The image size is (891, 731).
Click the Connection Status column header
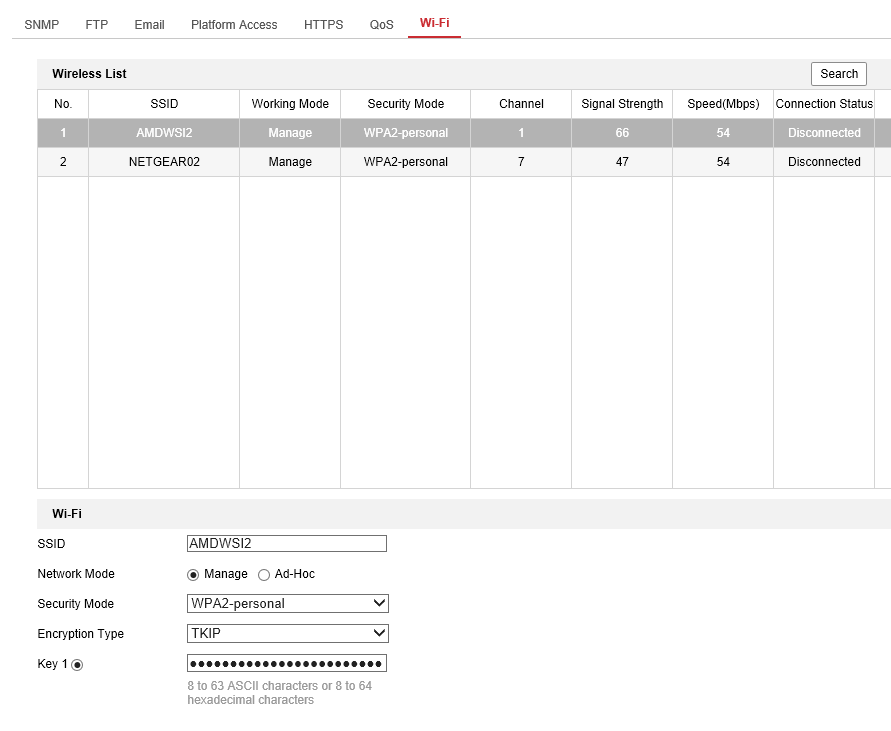coord(824,104)
